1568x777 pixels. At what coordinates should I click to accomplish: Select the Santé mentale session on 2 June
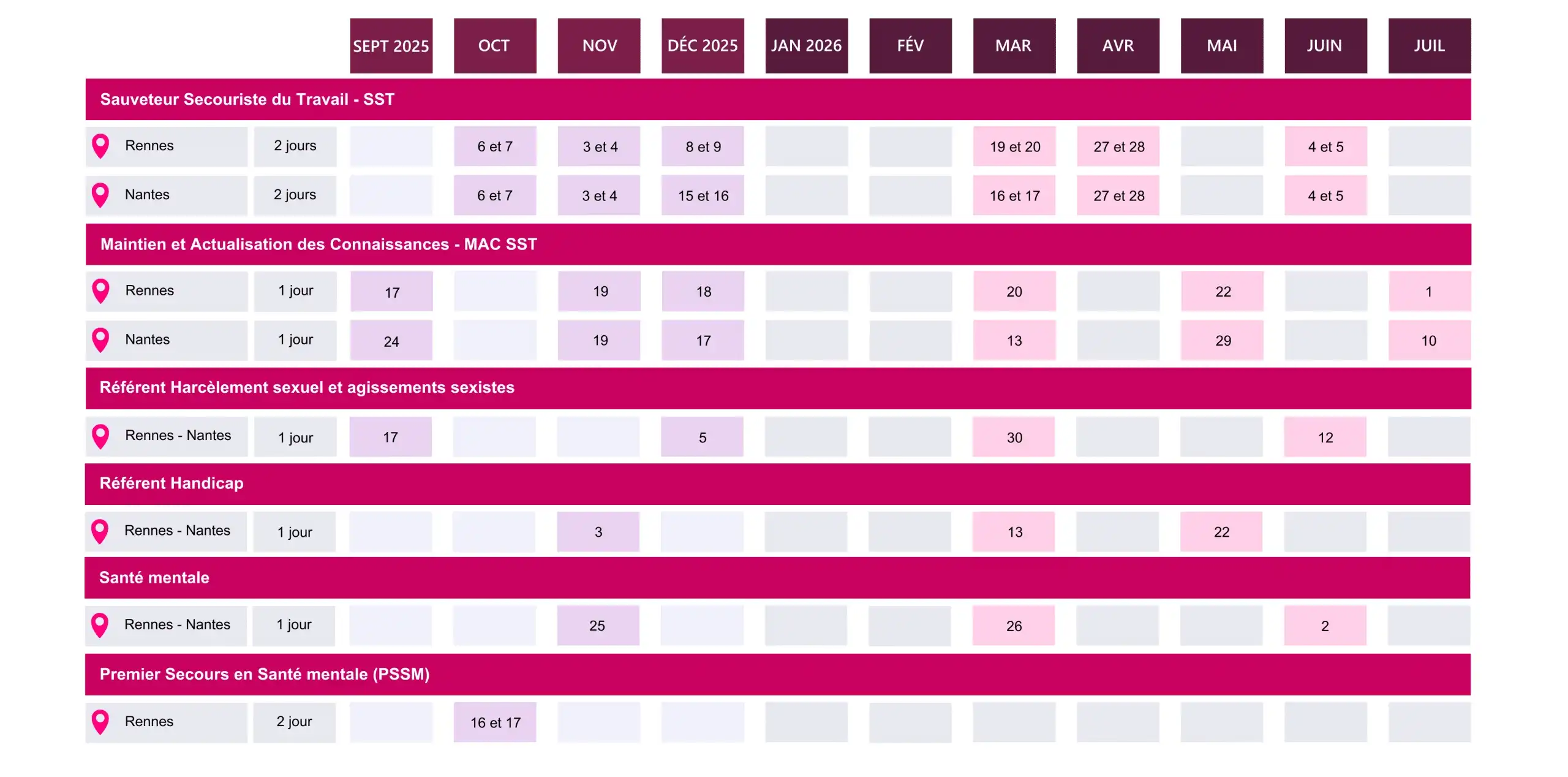click(1325, 626)
